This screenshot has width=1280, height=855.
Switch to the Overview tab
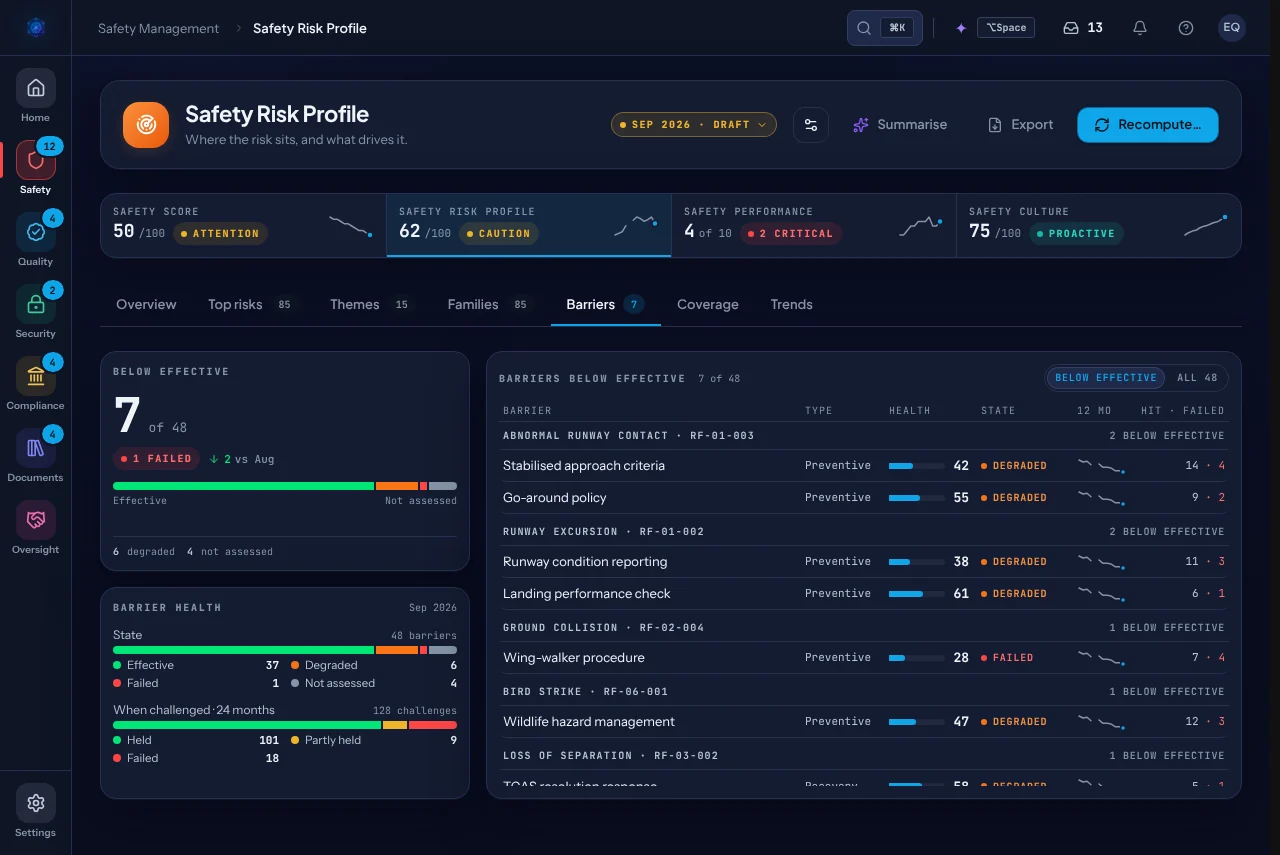pos(146,304)
